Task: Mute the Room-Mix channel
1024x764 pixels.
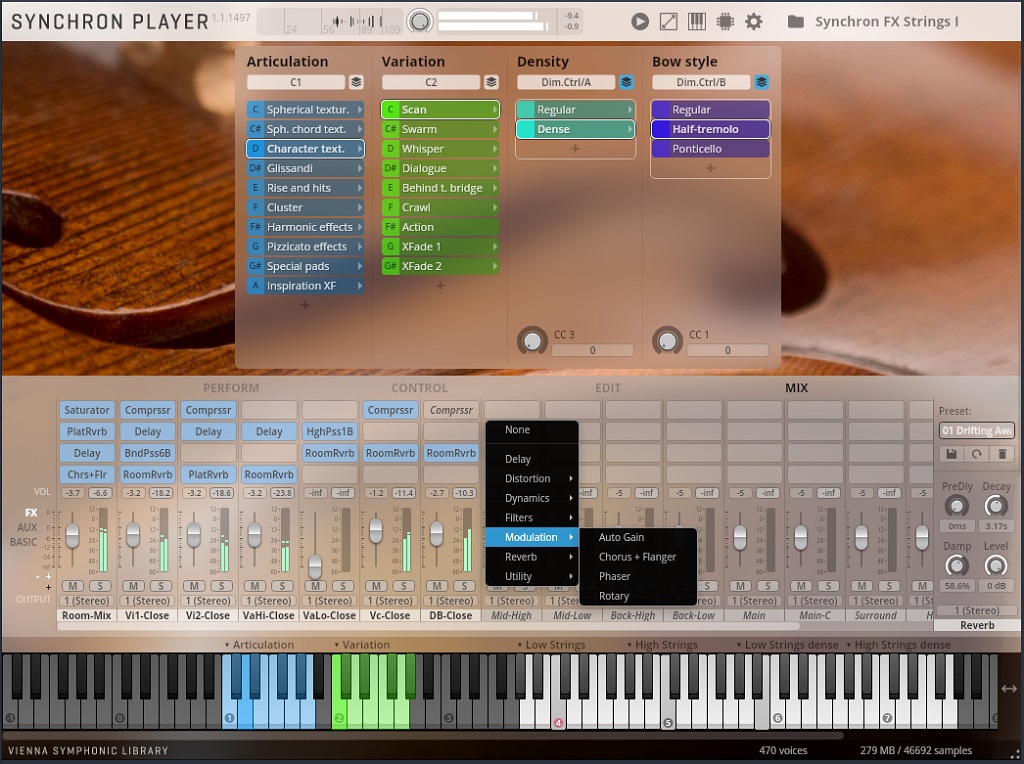Action: [x=72, y=586]
